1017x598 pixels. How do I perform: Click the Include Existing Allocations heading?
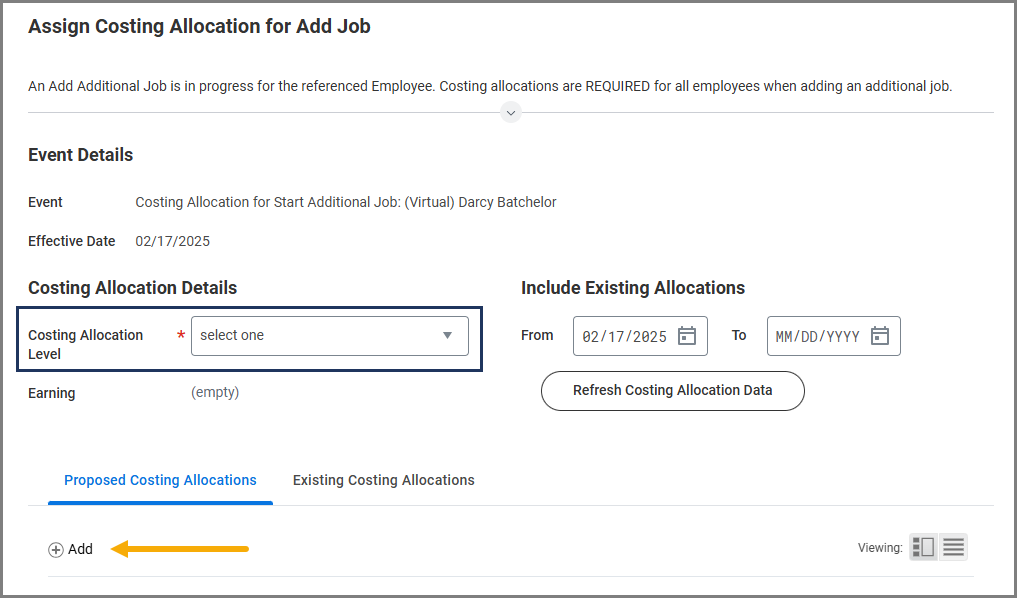(x=632, y=288)
